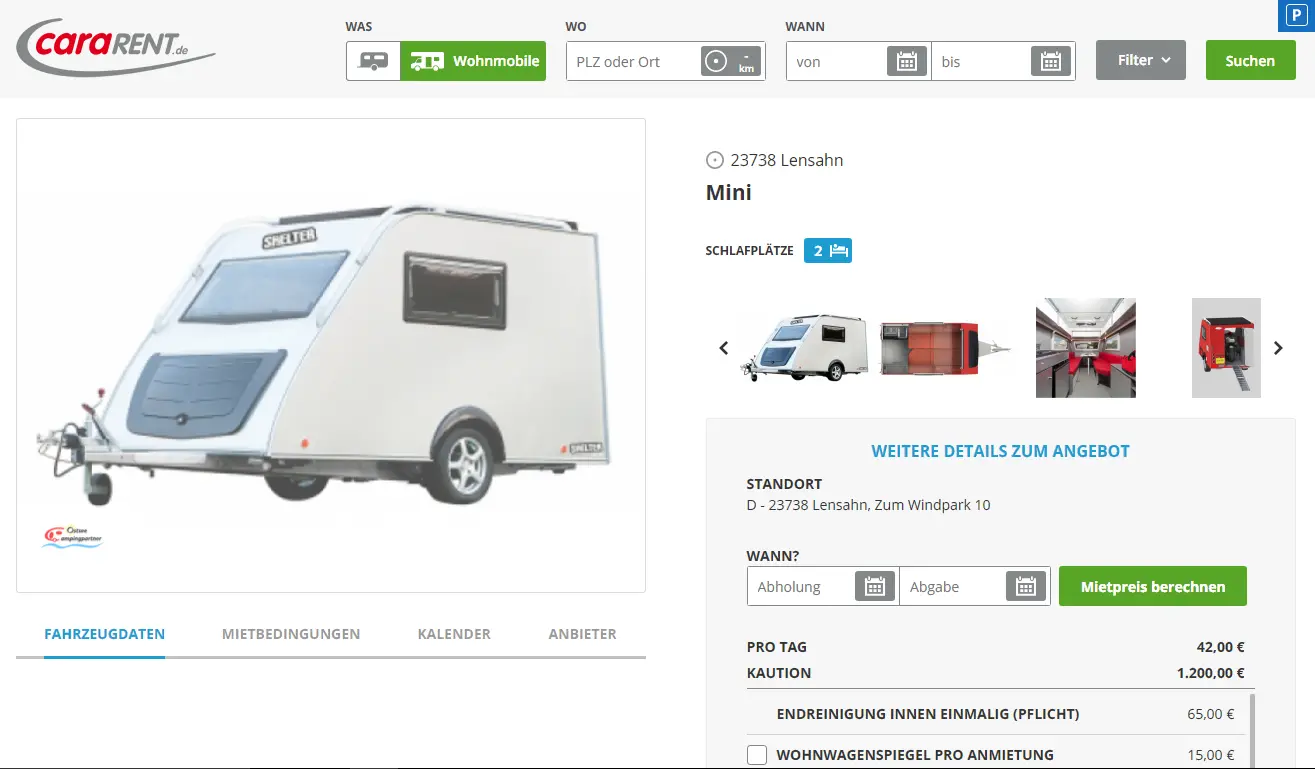The image size is (1315, 769).
Task: Open the Kalender tab
Action: (x=454, y=634)
